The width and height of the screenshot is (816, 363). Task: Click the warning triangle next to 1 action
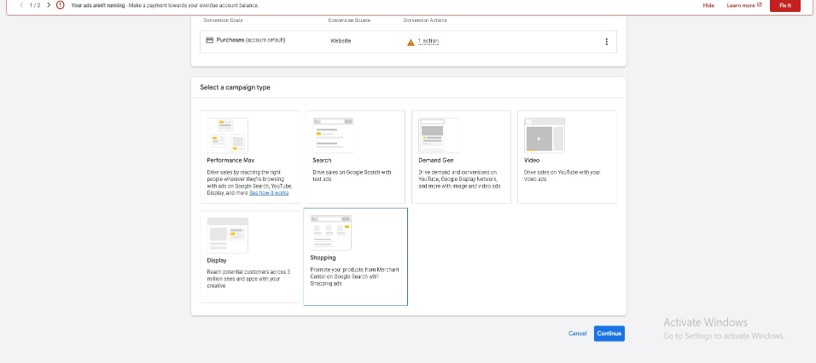point(411,42)
